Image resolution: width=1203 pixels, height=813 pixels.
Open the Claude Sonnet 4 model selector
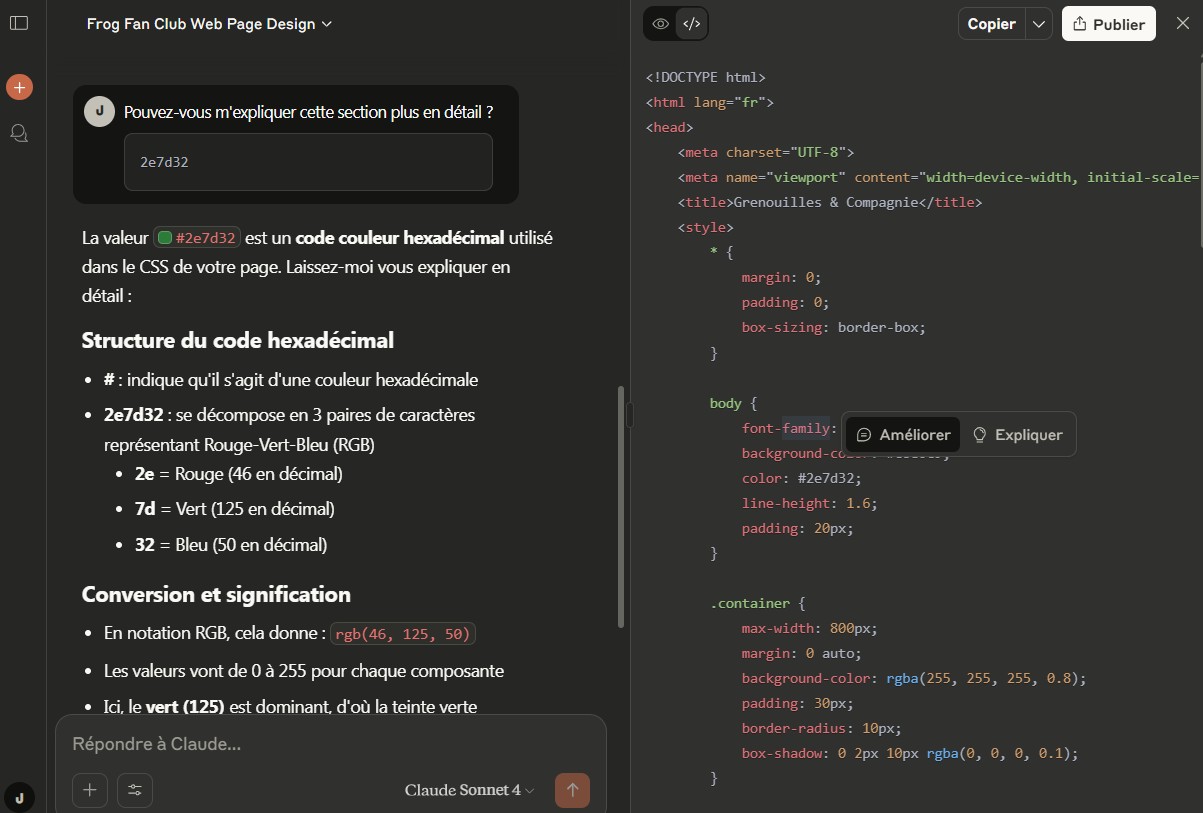[469, 790]
